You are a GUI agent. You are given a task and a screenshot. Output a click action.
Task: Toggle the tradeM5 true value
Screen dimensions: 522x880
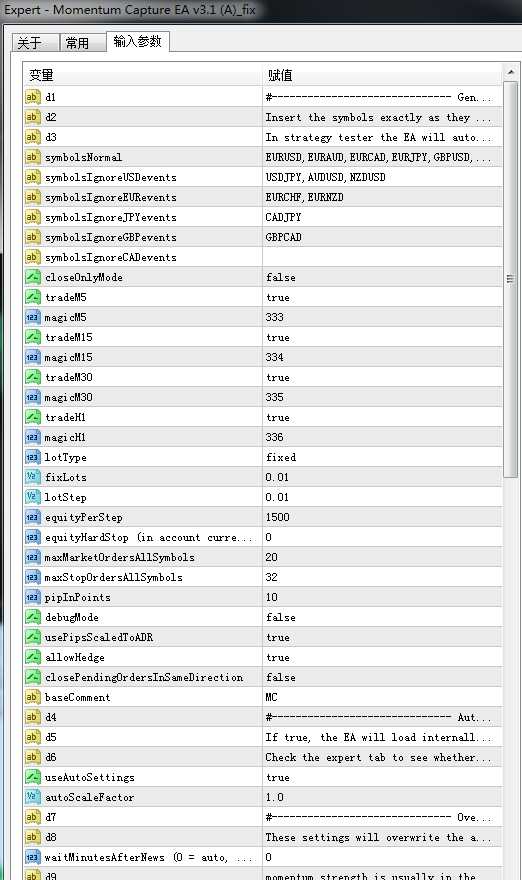coord(382,297)
